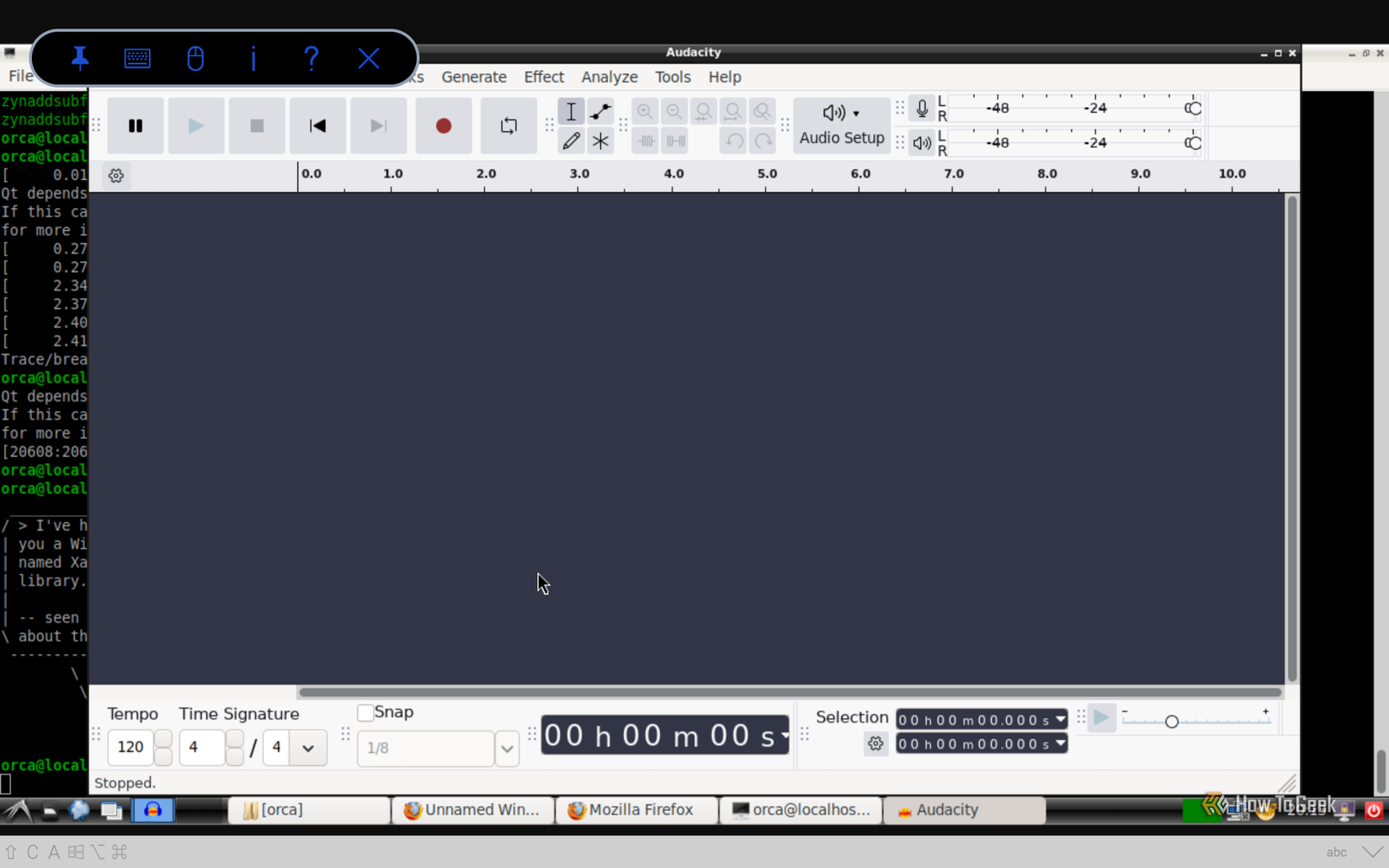Open the Audio Setup dropdown
This screenshot has width=1389, height=868.
(842, 125)
